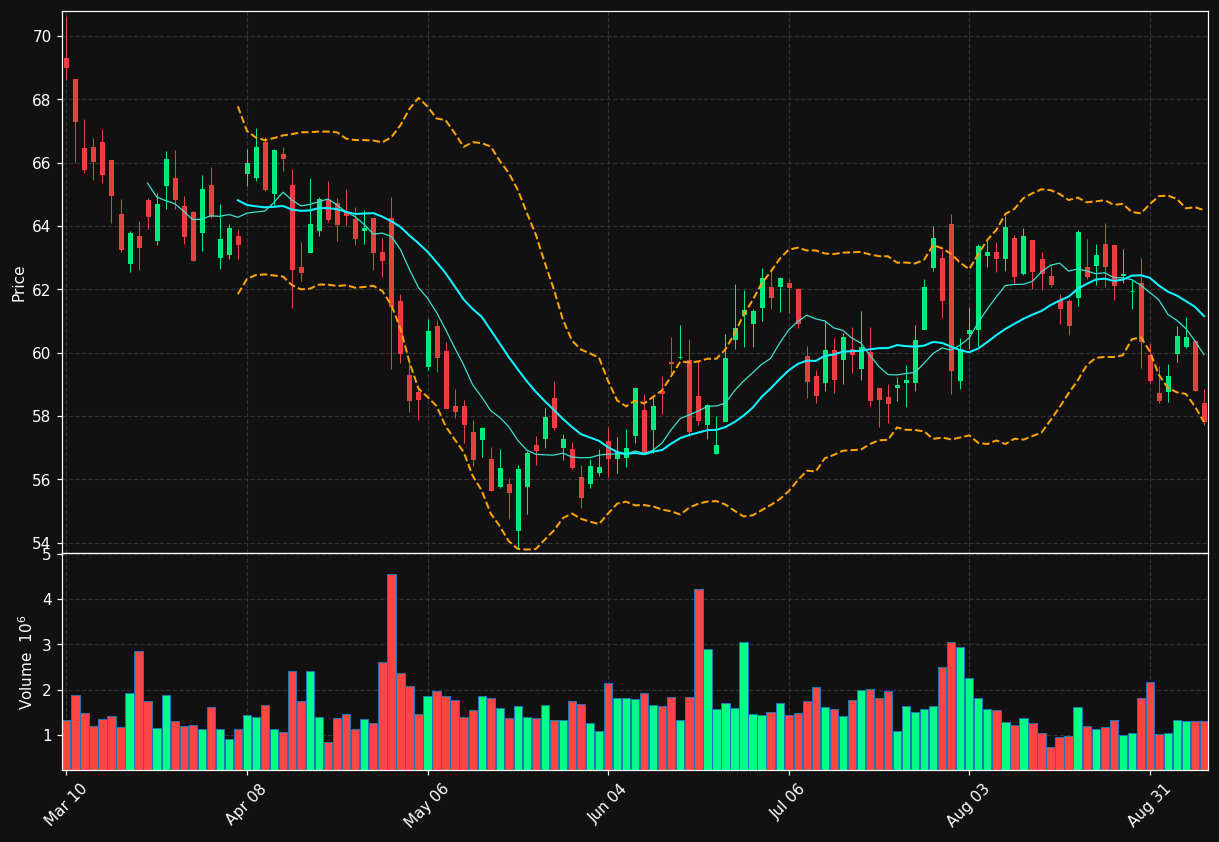Click the 3 volume axis tick label
This screenshot has height=842, width=1219.
point(47,645)
